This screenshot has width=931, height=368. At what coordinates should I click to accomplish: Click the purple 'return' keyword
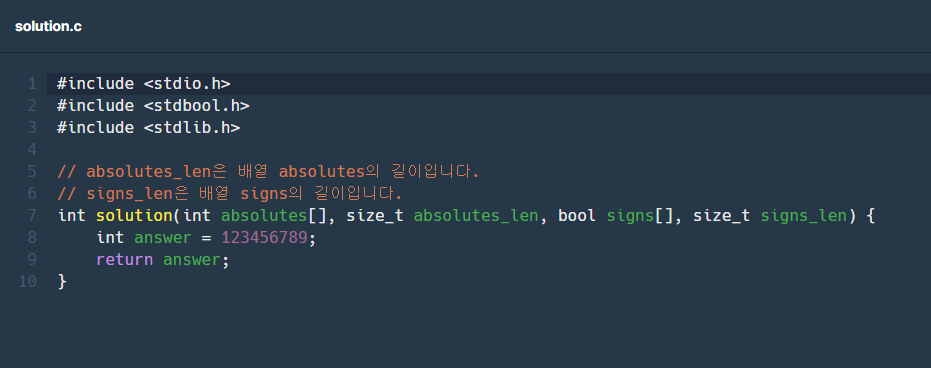point(125,259)
